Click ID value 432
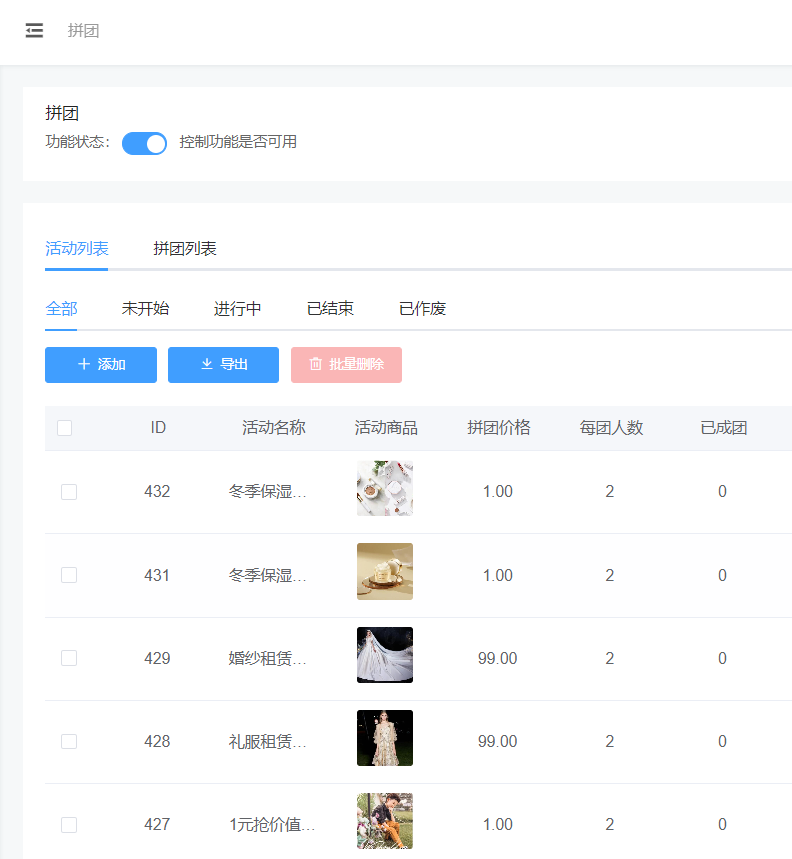The width and height of the screenshot is (792, 859). [x=157, y=491]
